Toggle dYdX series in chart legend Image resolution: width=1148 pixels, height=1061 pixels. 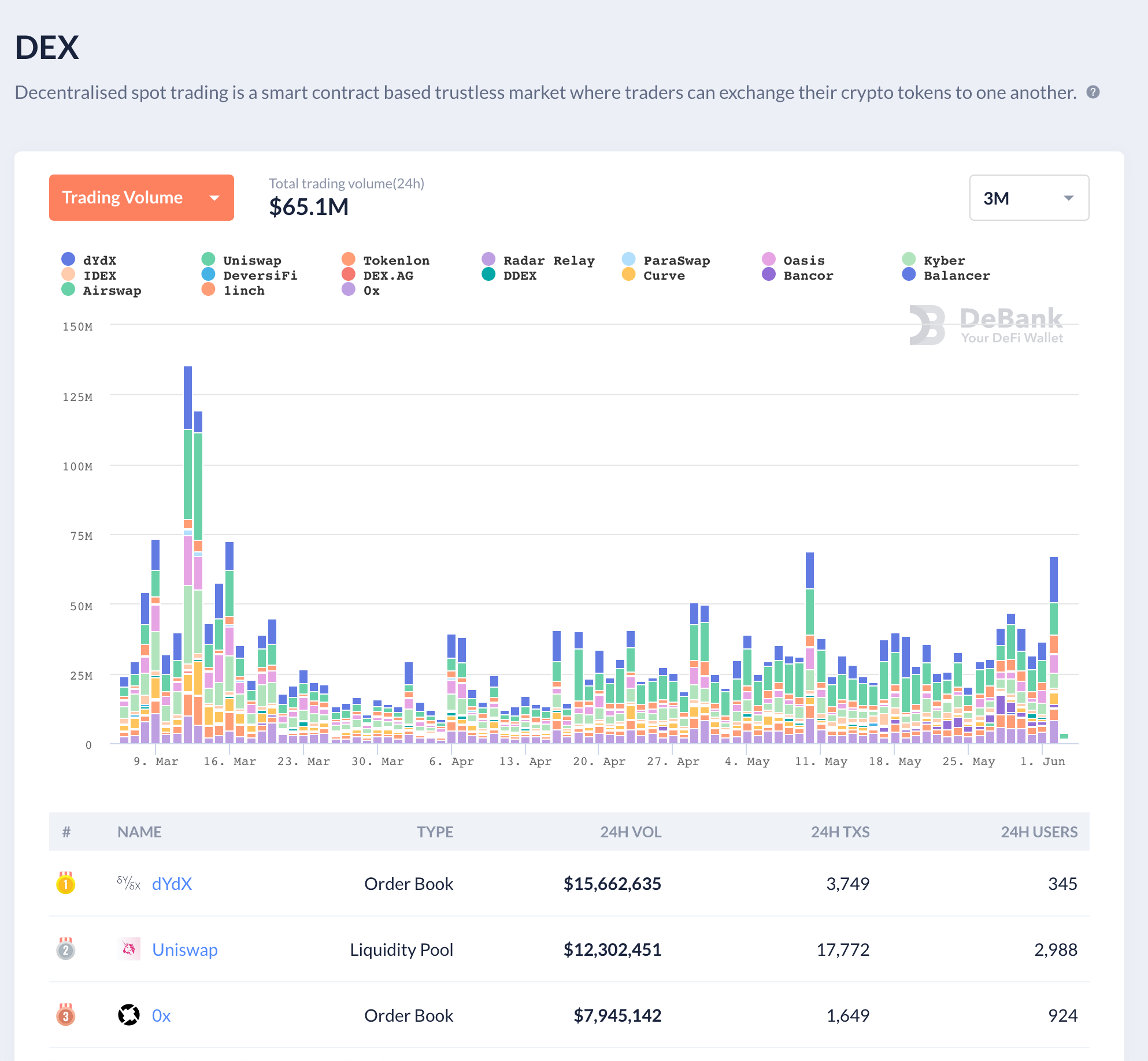point(89,260)
